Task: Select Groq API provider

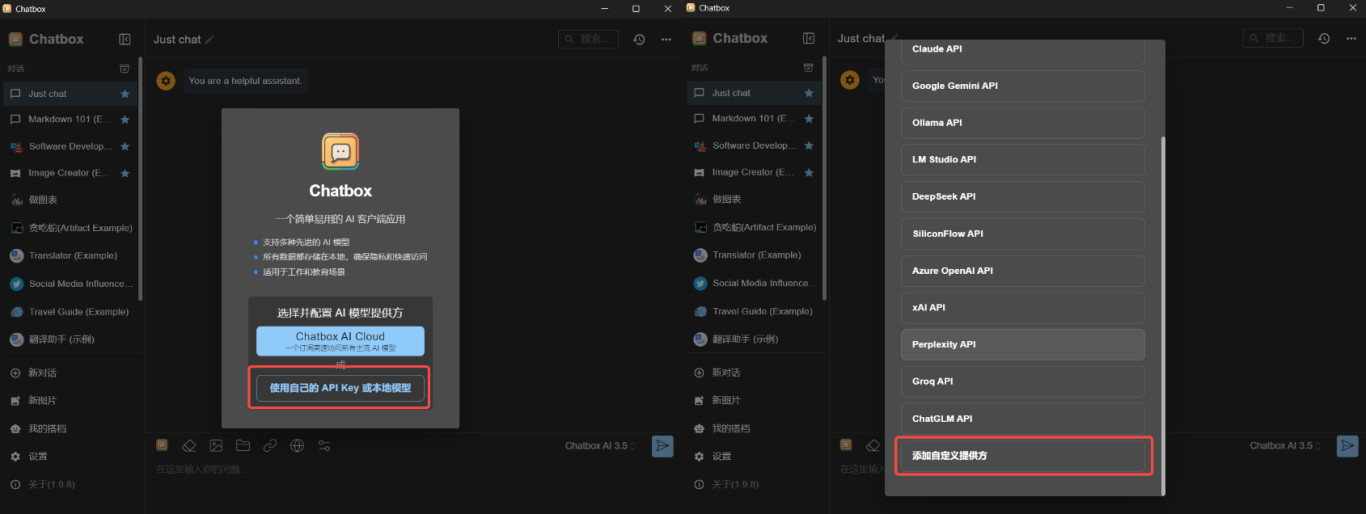Action: point(1022,382)
